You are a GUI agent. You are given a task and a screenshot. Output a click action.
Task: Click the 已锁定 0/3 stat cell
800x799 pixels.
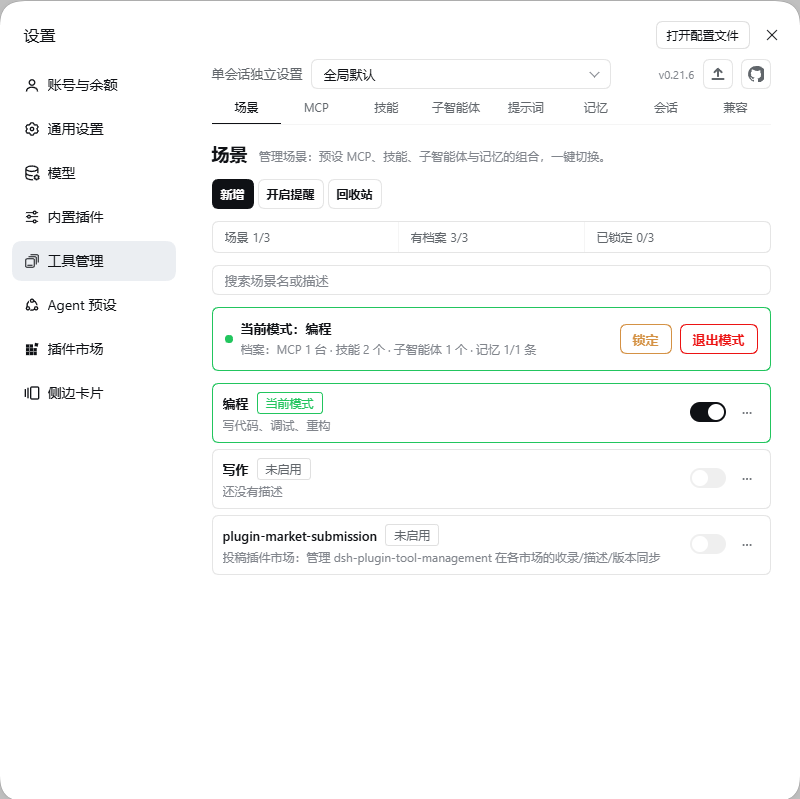point(677,238)
